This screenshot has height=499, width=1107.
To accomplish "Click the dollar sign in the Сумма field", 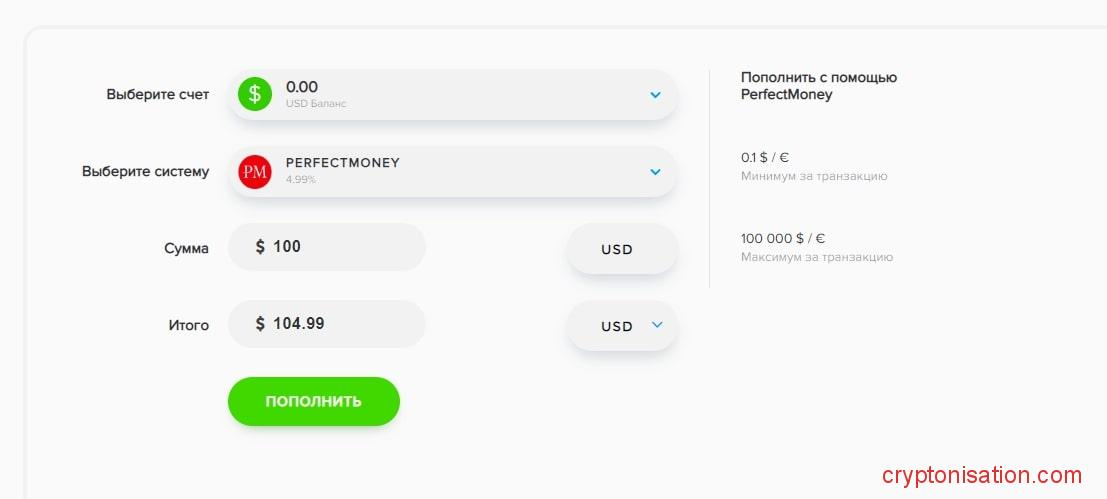I will tap(260, 247).
